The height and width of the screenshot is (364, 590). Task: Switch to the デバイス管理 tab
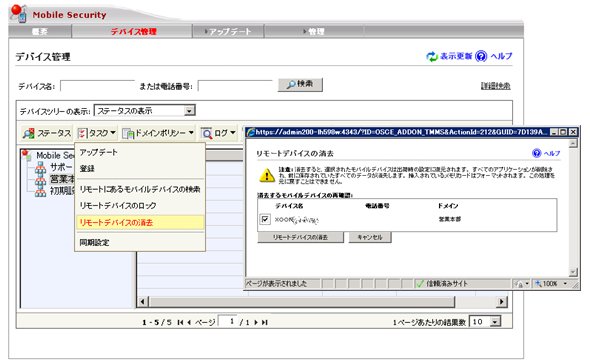click(133, 32)
